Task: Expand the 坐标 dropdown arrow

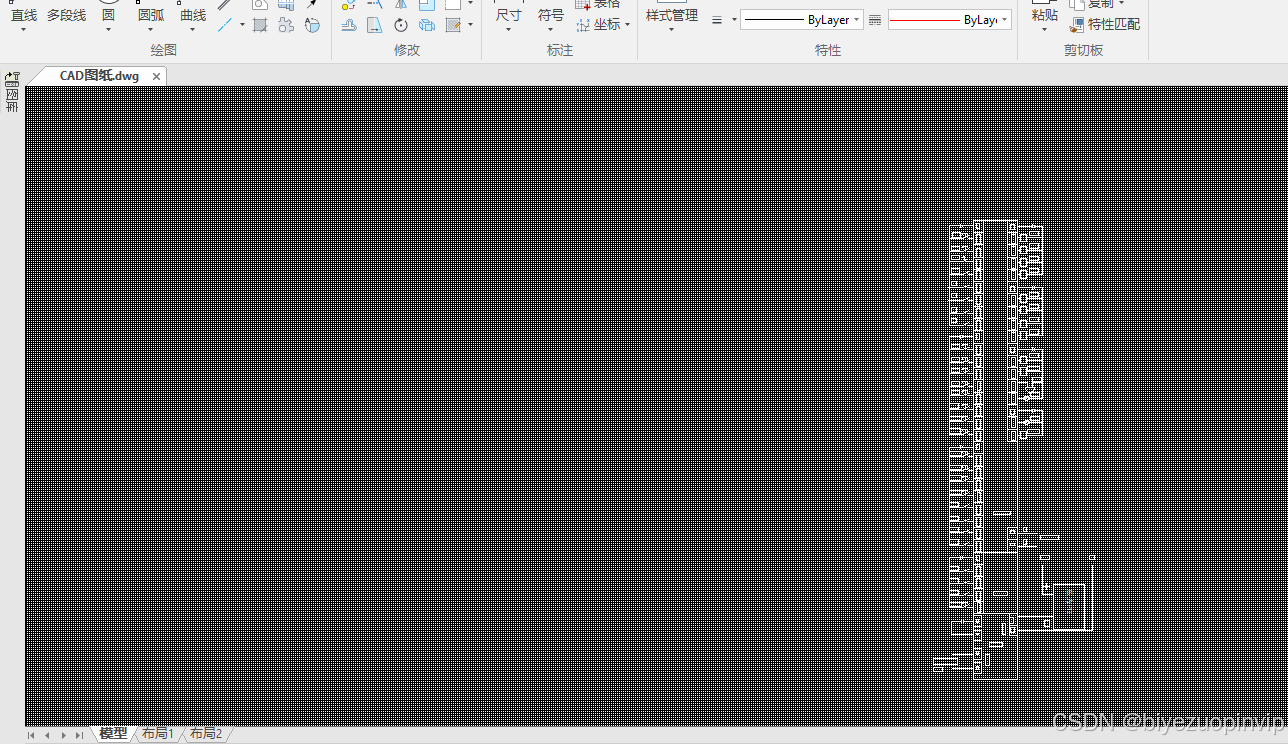Action: point(628,25)
